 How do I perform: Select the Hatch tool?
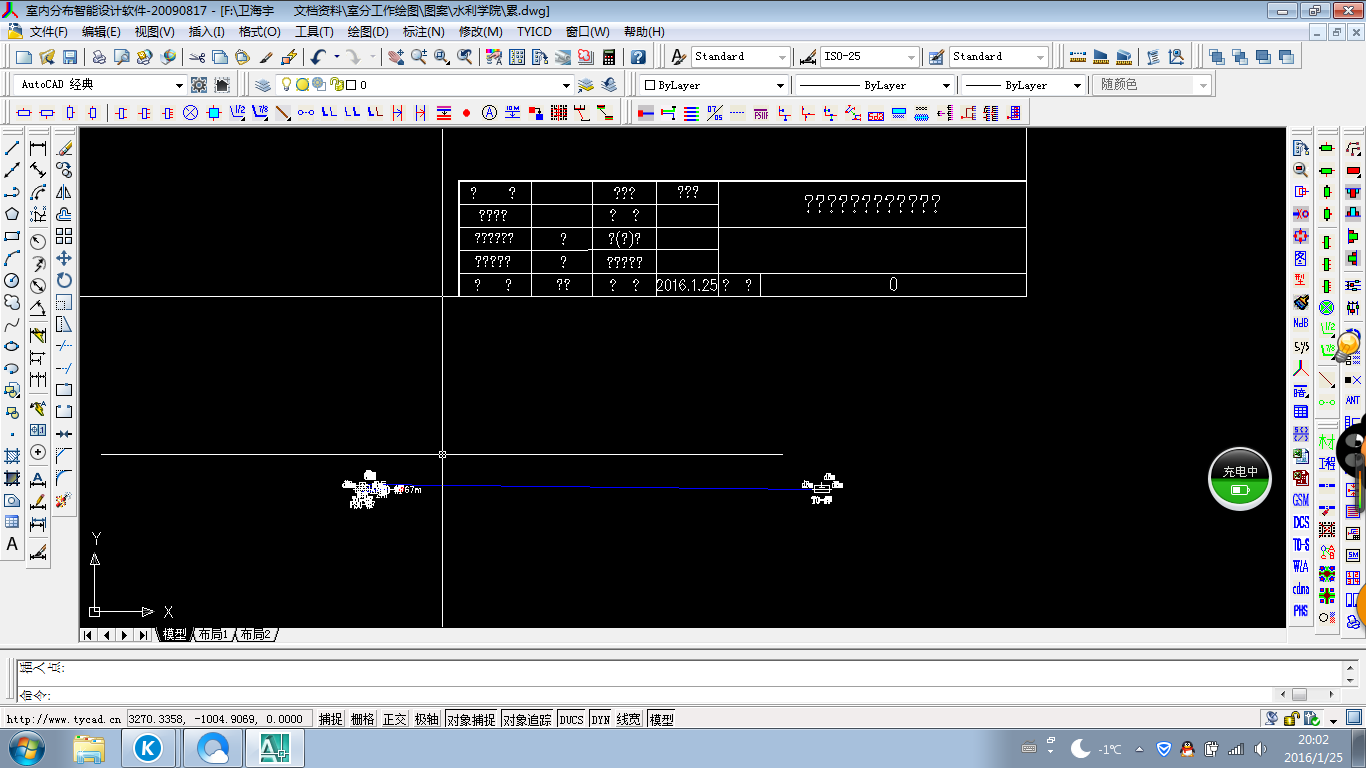(13, 456)
